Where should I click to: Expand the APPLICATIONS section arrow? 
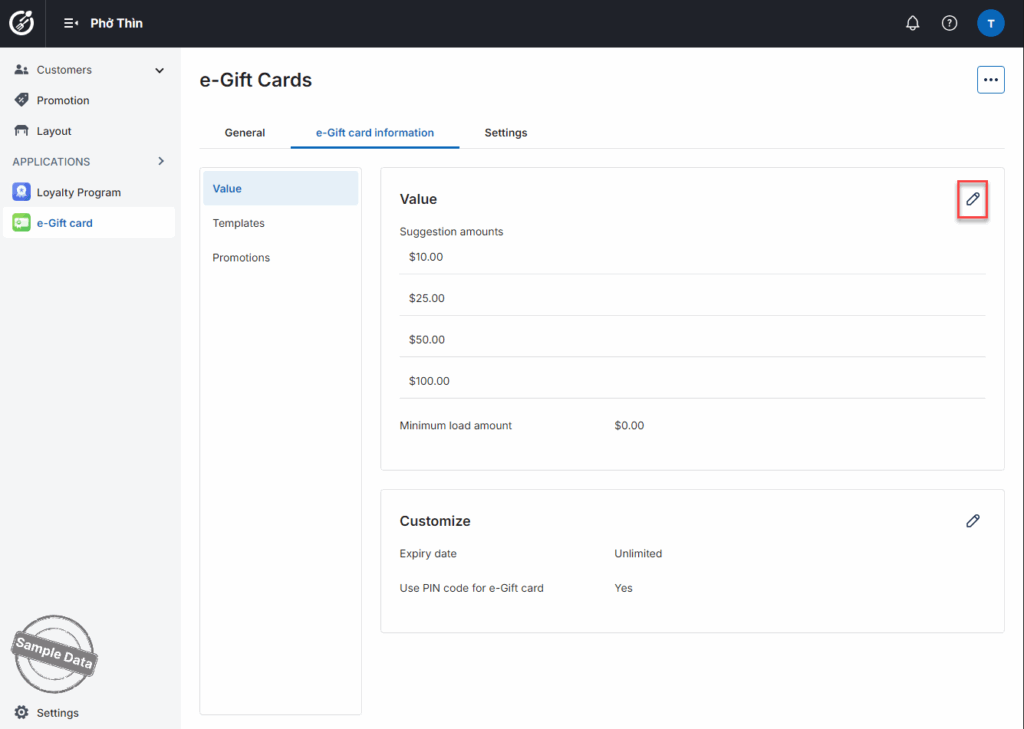[161, 161]
